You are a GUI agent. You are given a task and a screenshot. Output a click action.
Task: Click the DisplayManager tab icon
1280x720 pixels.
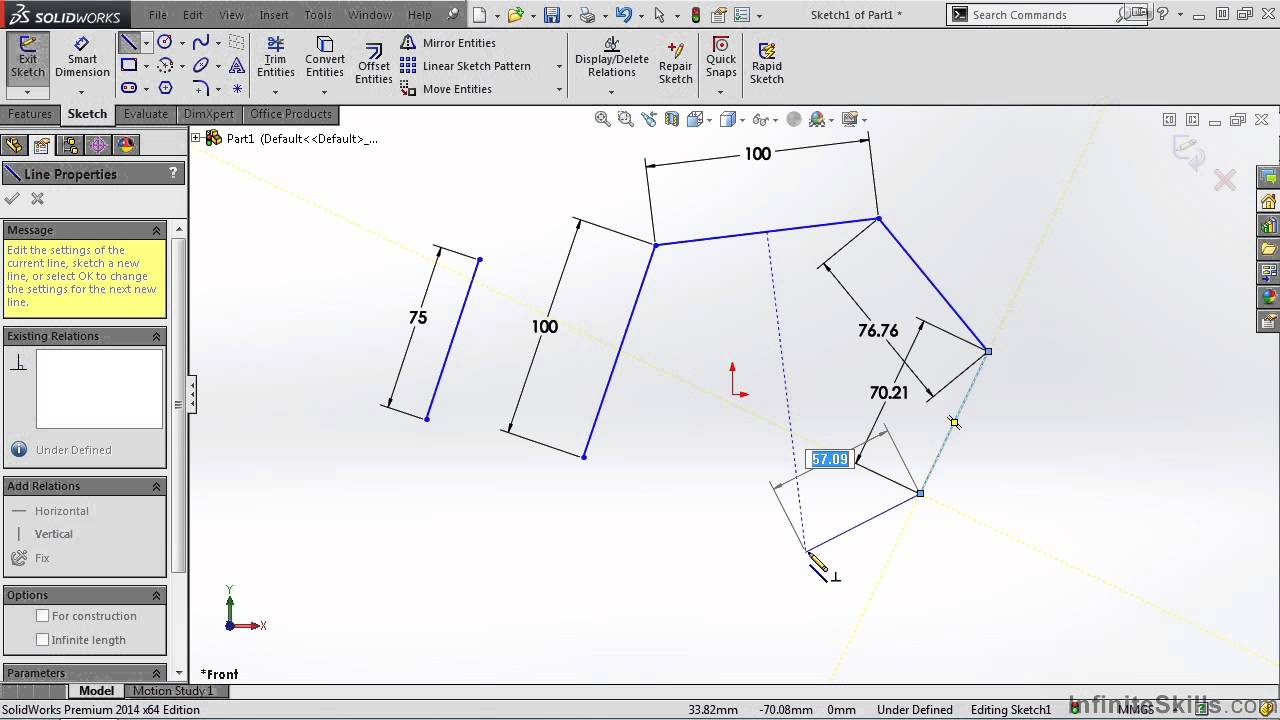tap(126, 145)
